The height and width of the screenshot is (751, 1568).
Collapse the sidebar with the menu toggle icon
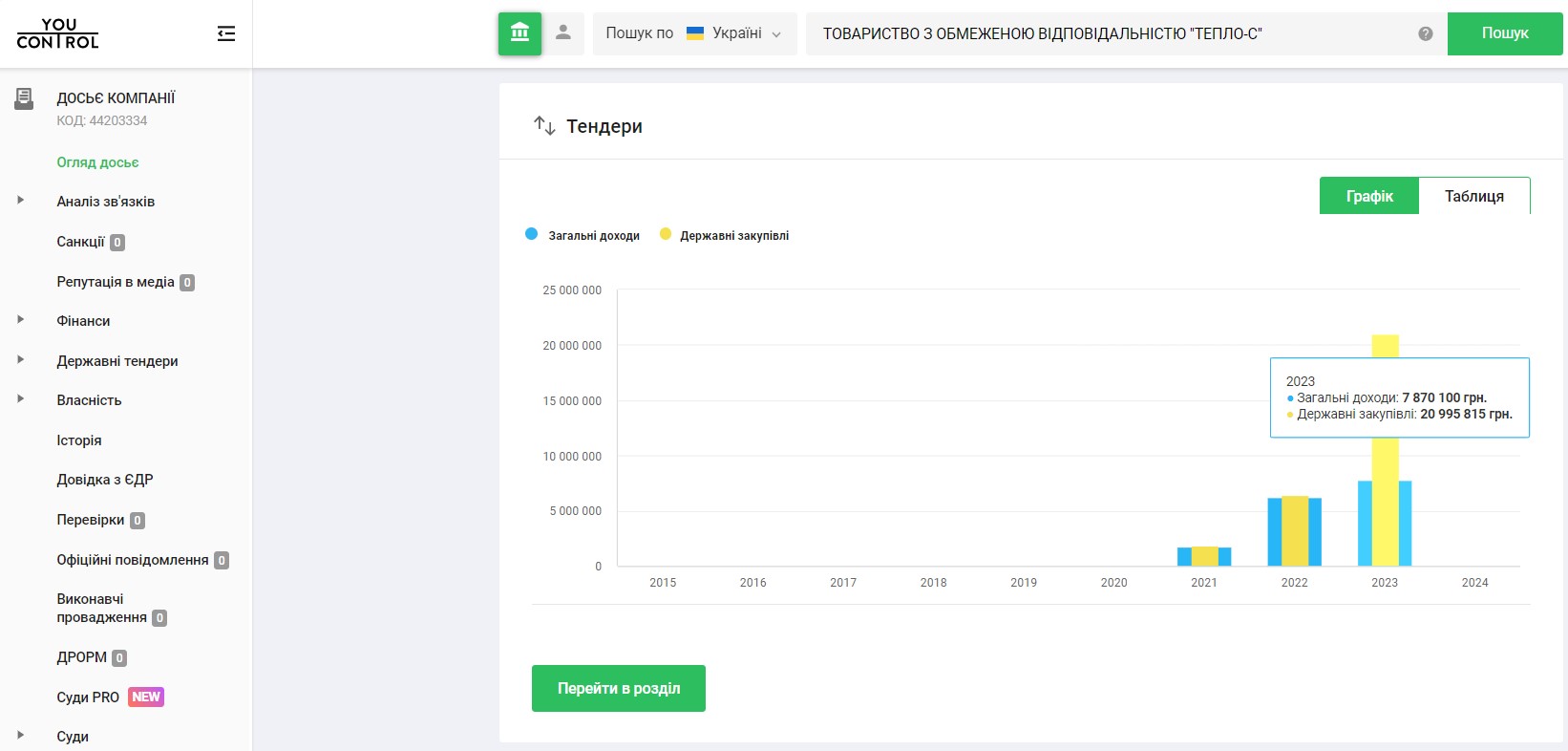(226, 33)
